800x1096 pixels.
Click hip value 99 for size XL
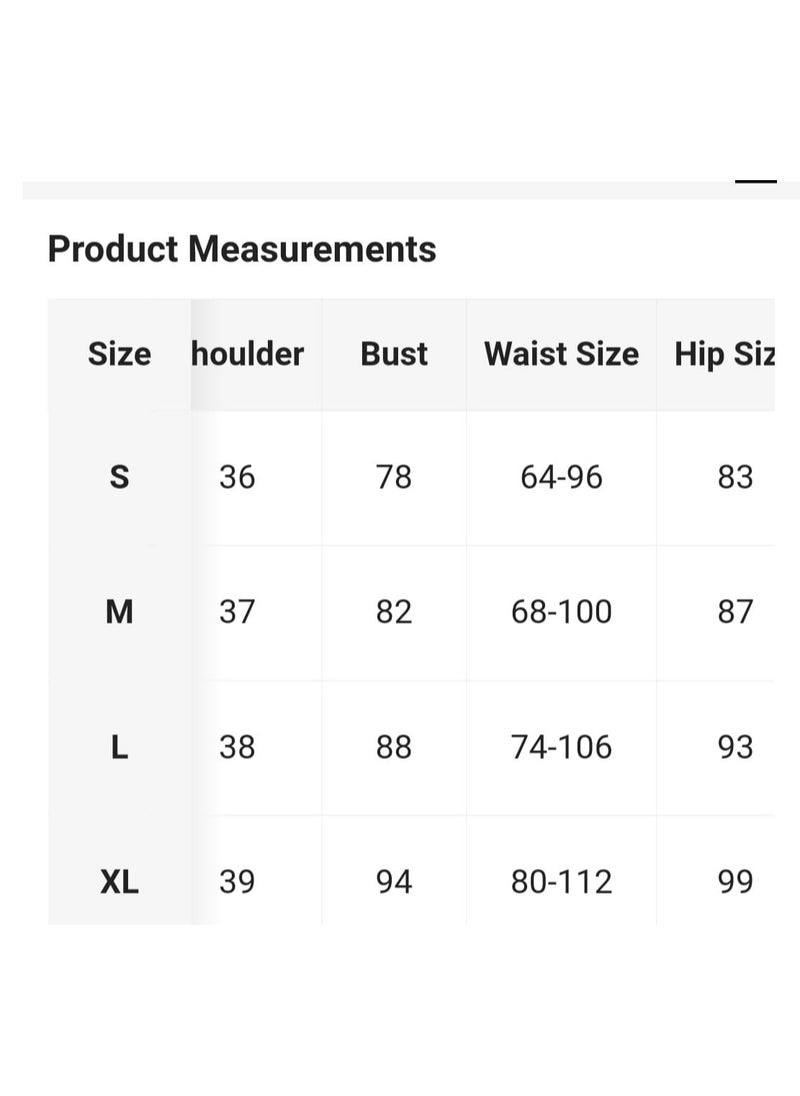[735, 881]
